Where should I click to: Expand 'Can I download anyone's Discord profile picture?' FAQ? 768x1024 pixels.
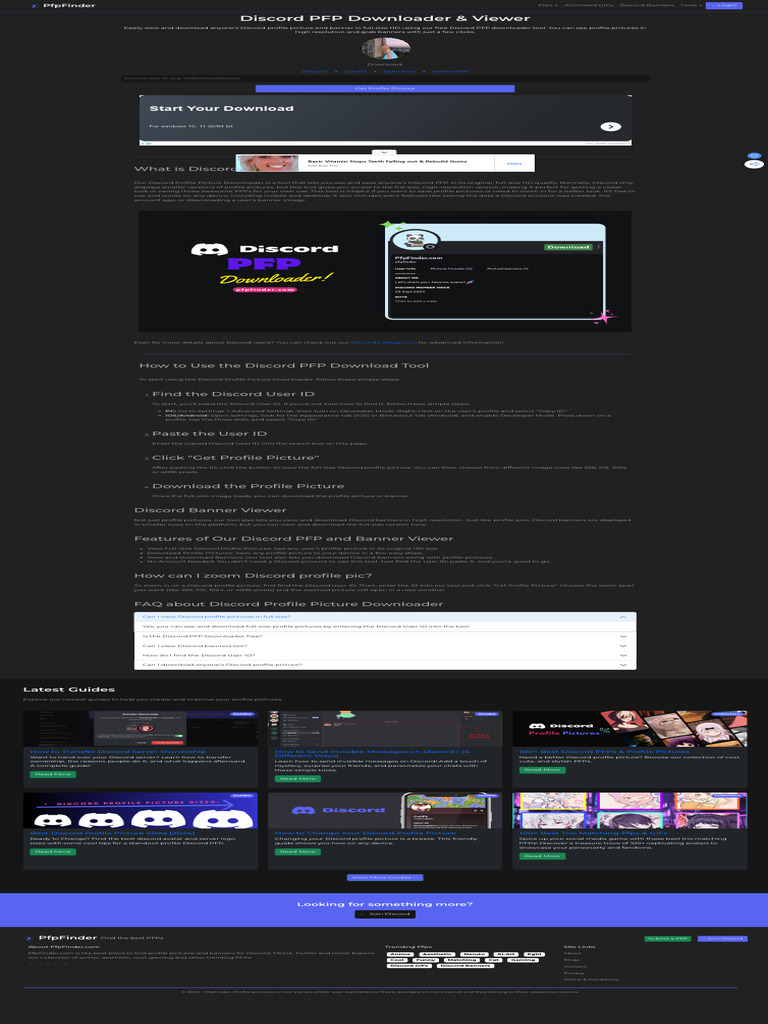385,665
